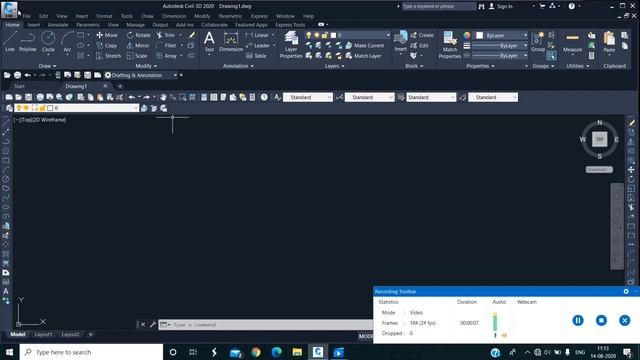Insert a Table annotation
Viewport: 640px width, 360px height.
[x=256, y=56]
